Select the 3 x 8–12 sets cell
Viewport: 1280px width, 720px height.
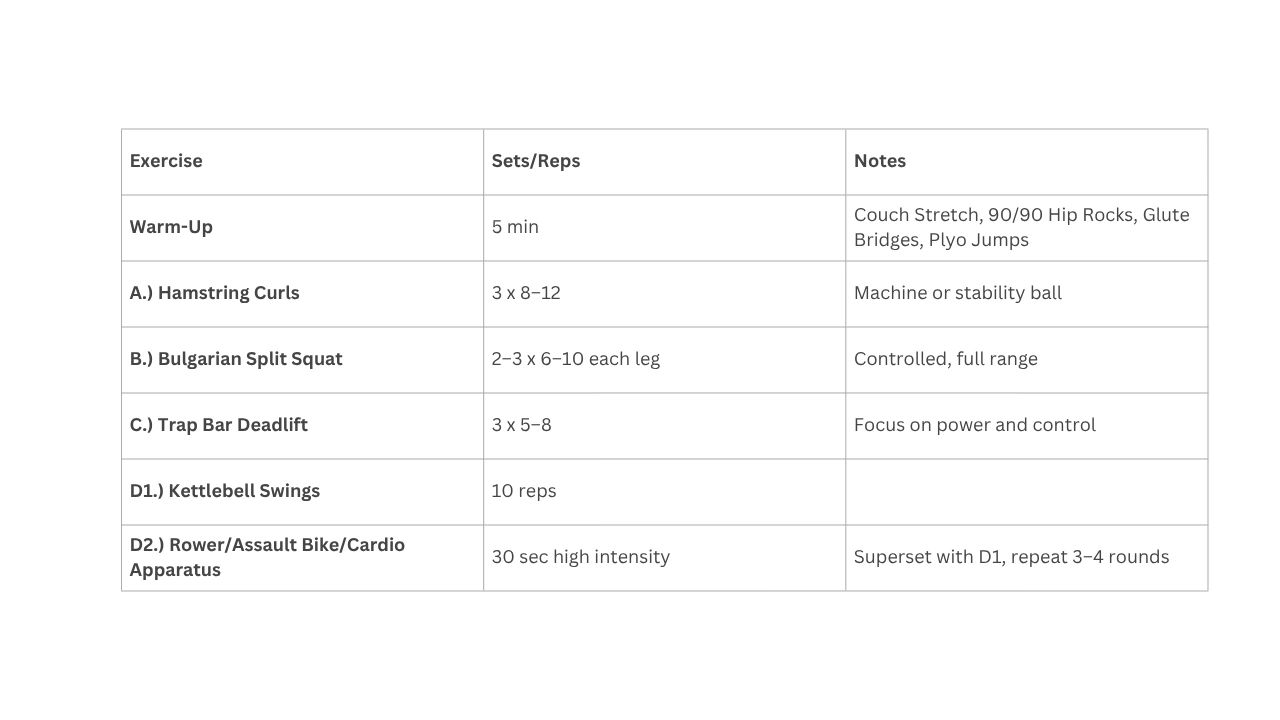(x=526, y=293)
